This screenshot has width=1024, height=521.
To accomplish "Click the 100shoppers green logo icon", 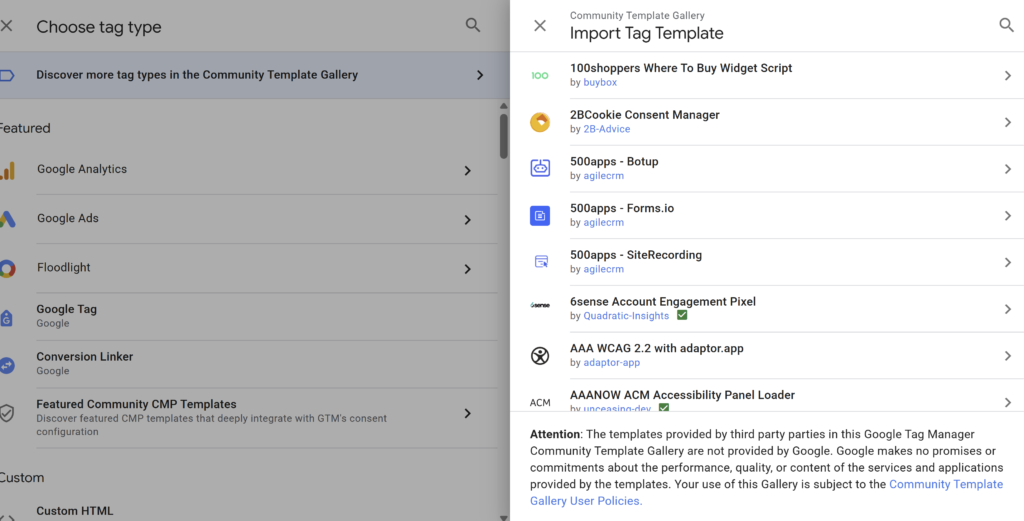I will point(540,75).
